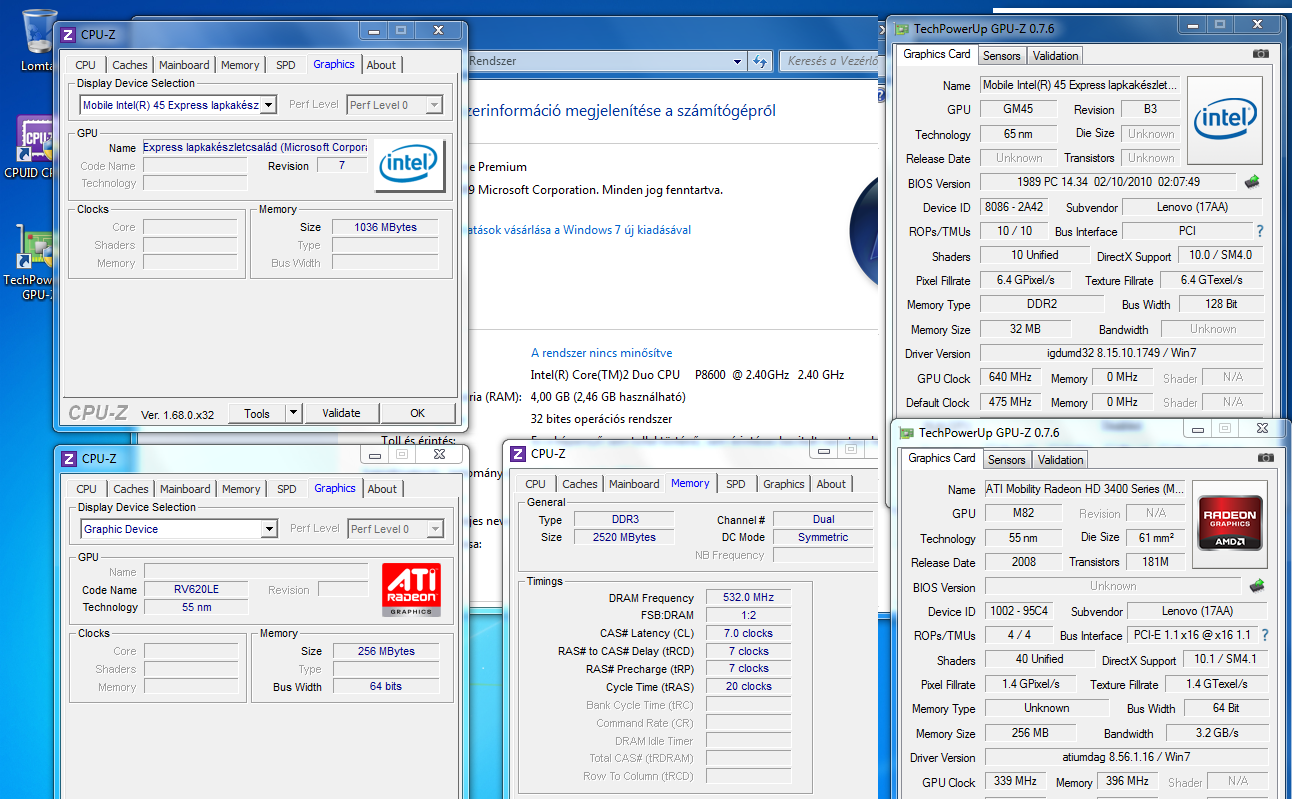Click memory size value '1036 MBytes'
The image size is (1292, 799).
pyautogui.click(x=385, y=227)
